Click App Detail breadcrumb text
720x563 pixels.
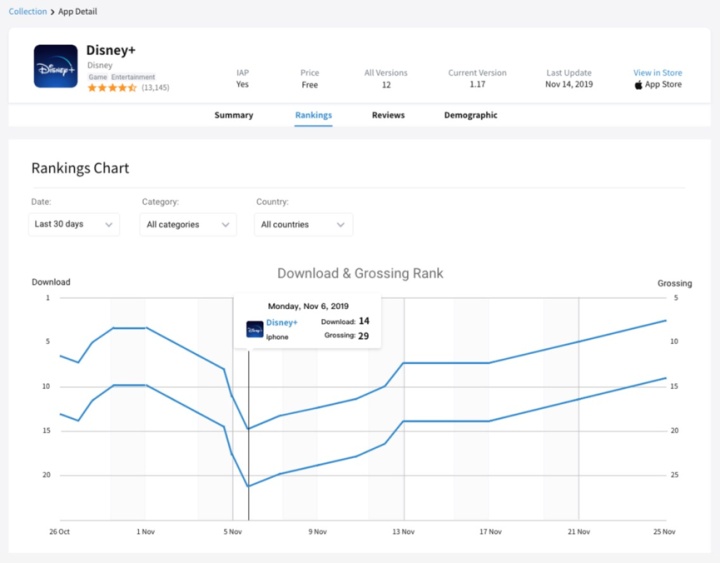point(78,11)
